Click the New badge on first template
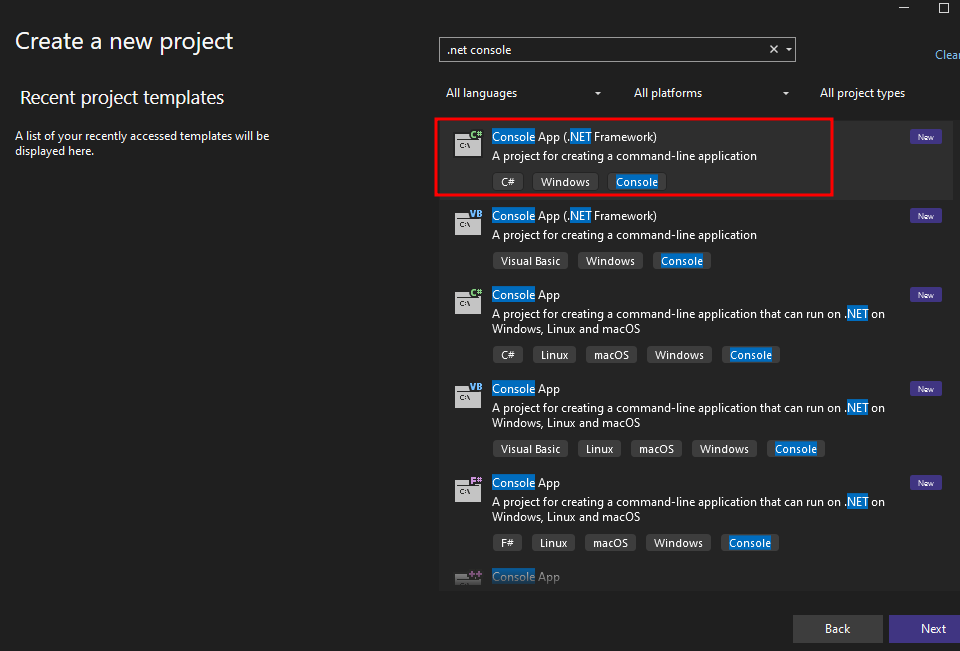The image size is (960, 651). (925, 137)
